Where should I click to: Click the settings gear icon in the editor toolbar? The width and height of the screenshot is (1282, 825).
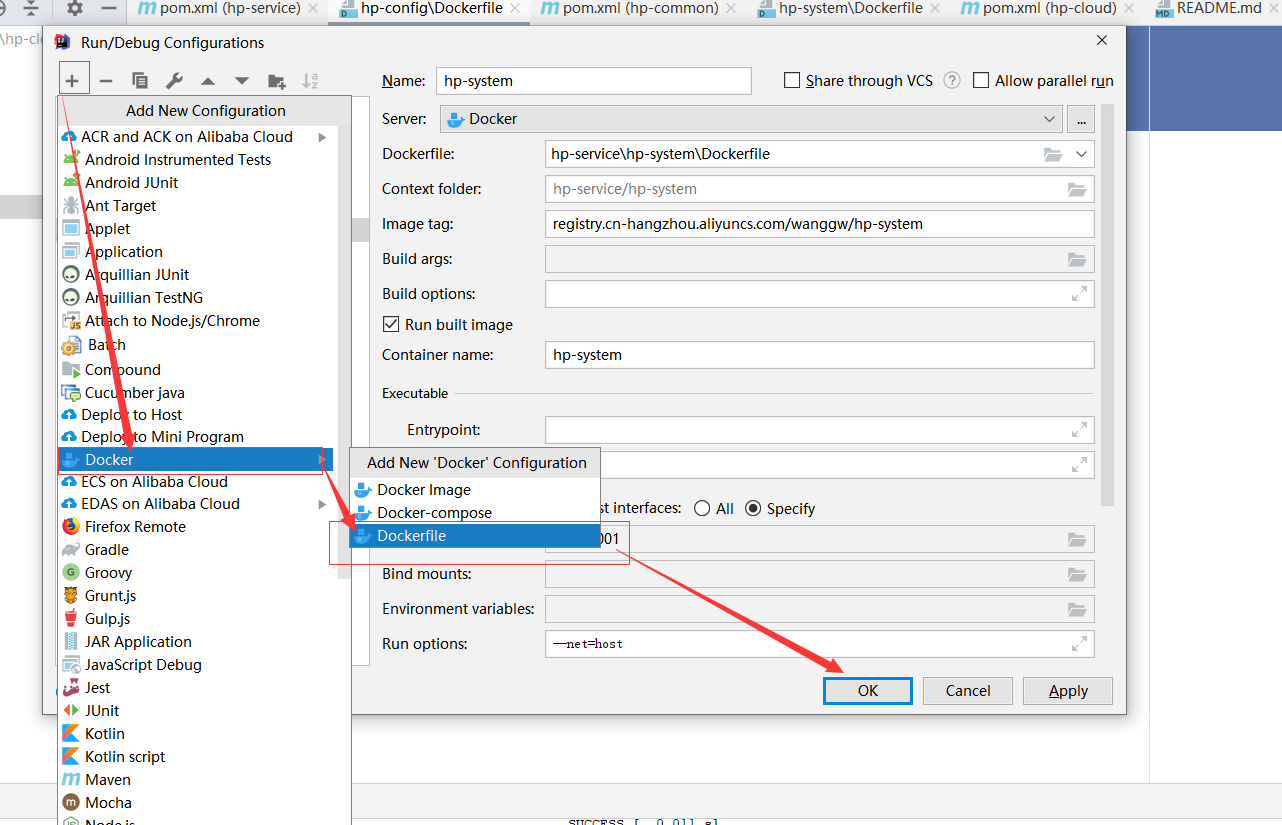tap(75, 8)
